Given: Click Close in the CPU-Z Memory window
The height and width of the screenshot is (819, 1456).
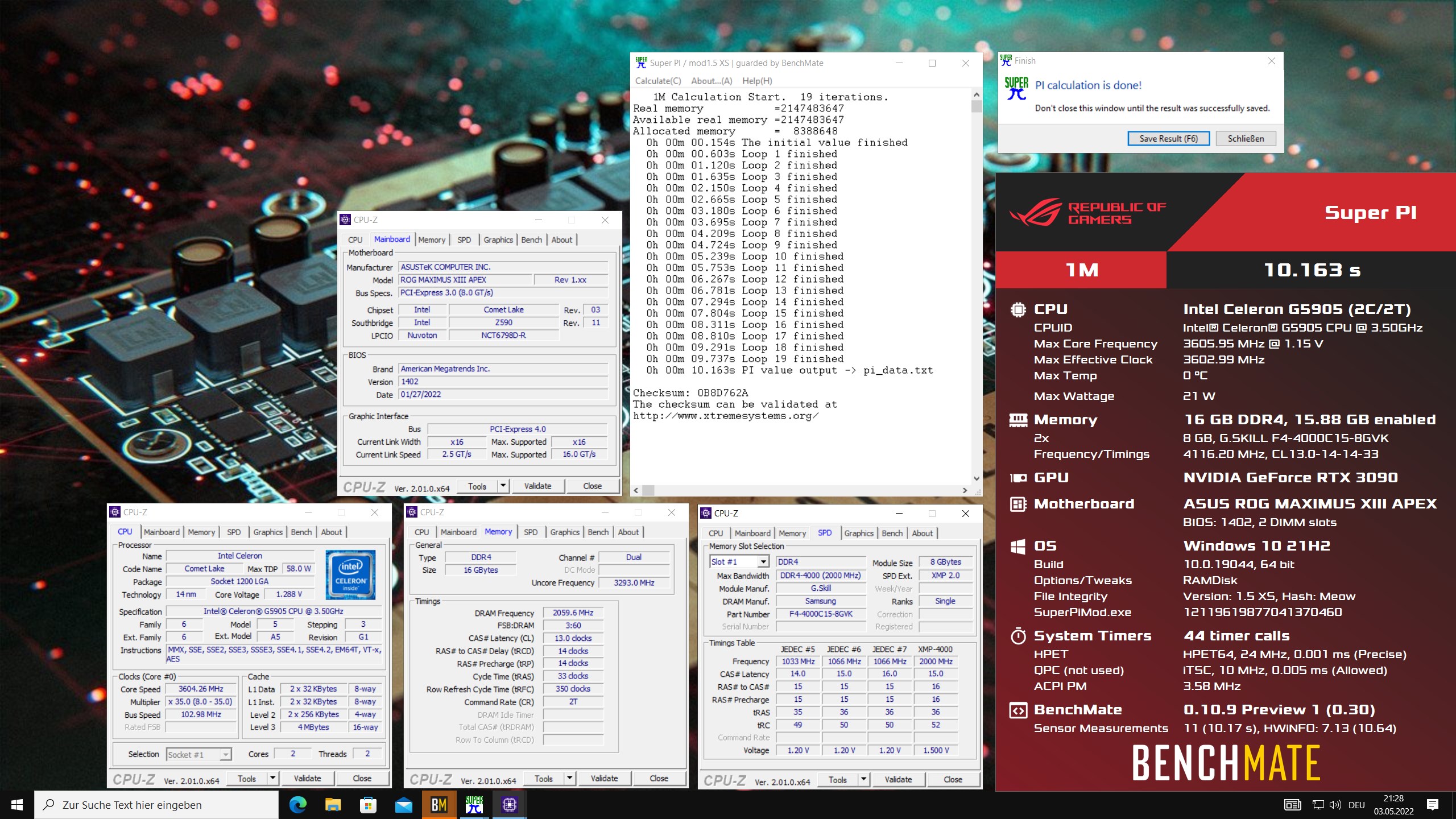Looking at the screenshot, I should (x=659, y=778).
